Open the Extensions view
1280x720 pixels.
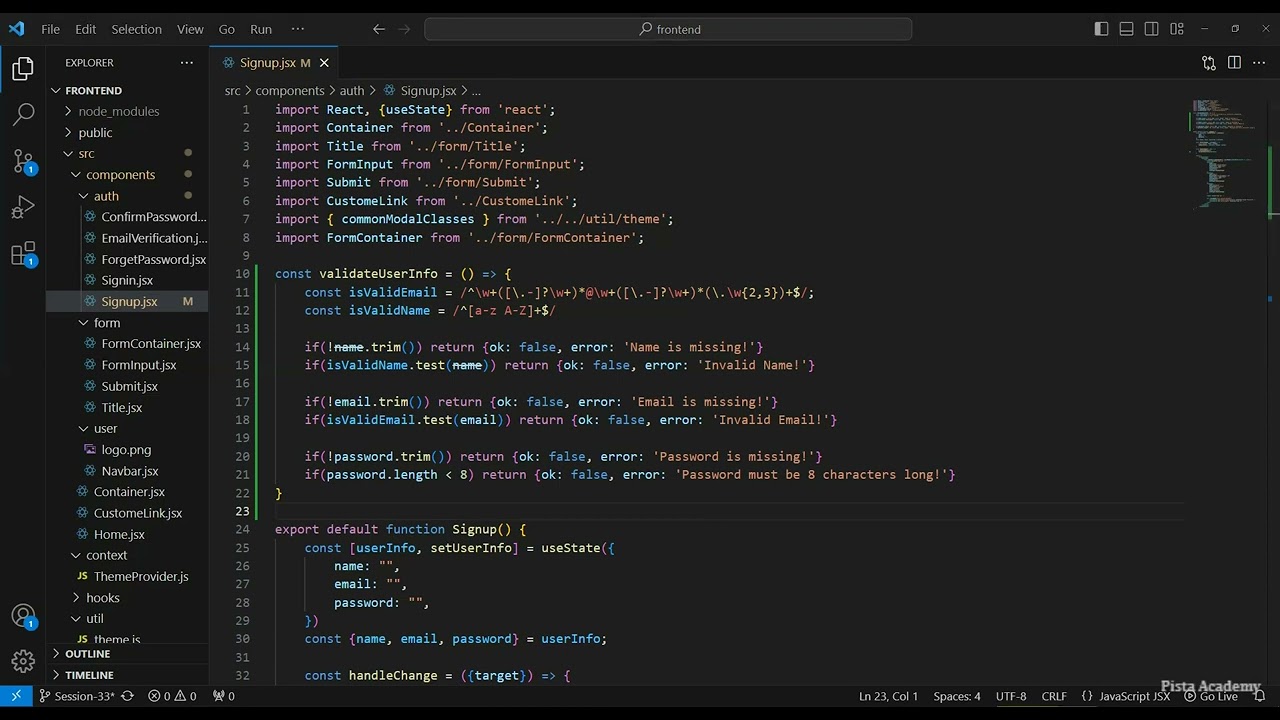[23, 254]
